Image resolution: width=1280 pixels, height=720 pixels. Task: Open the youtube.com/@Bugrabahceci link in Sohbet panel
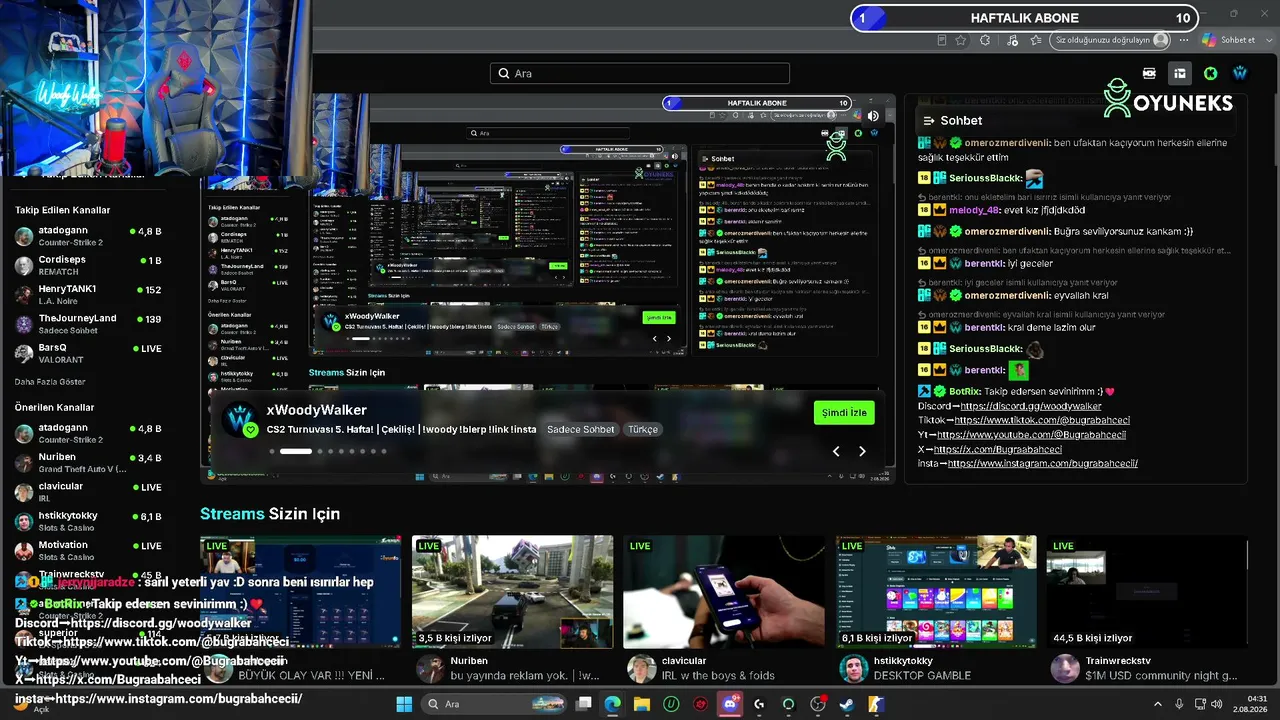click(1031, 435)
